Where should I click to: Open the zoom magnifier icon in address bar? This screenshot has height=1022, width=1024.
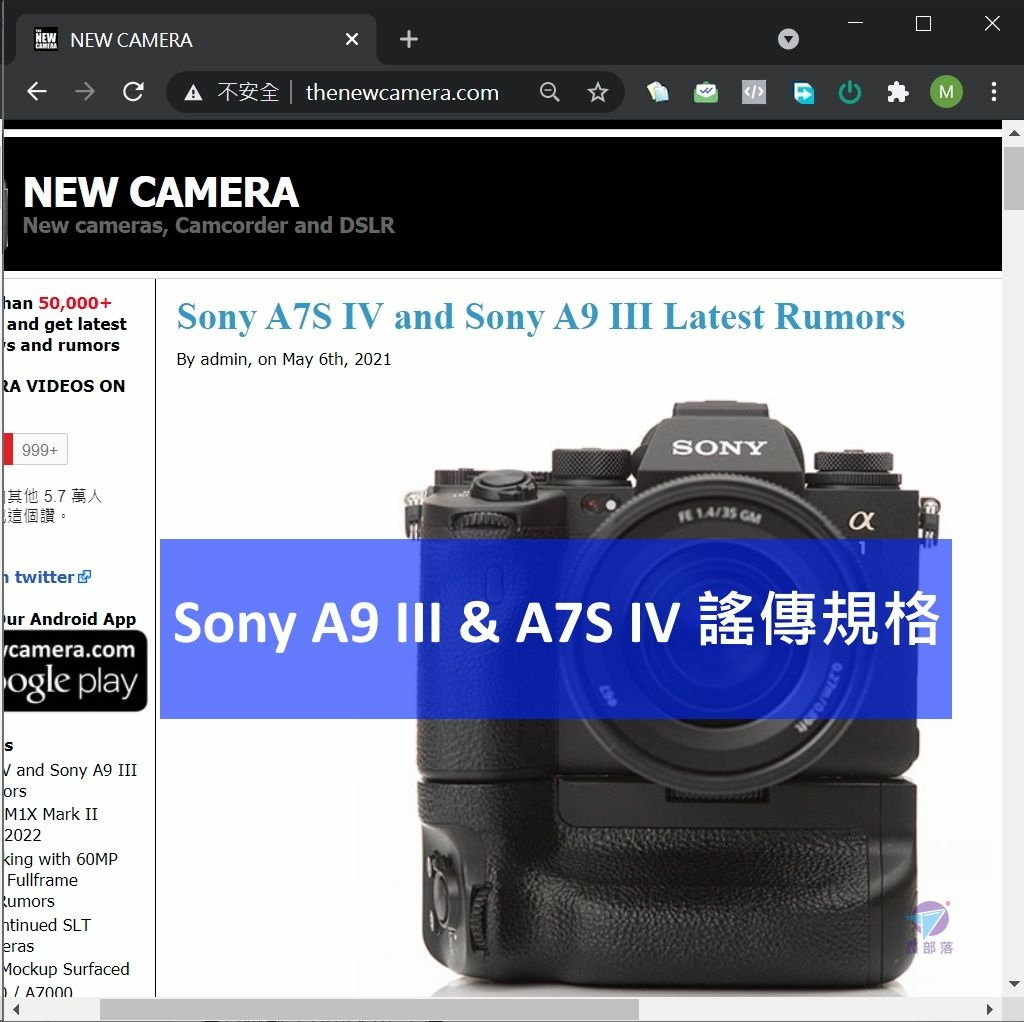(550, 92)
